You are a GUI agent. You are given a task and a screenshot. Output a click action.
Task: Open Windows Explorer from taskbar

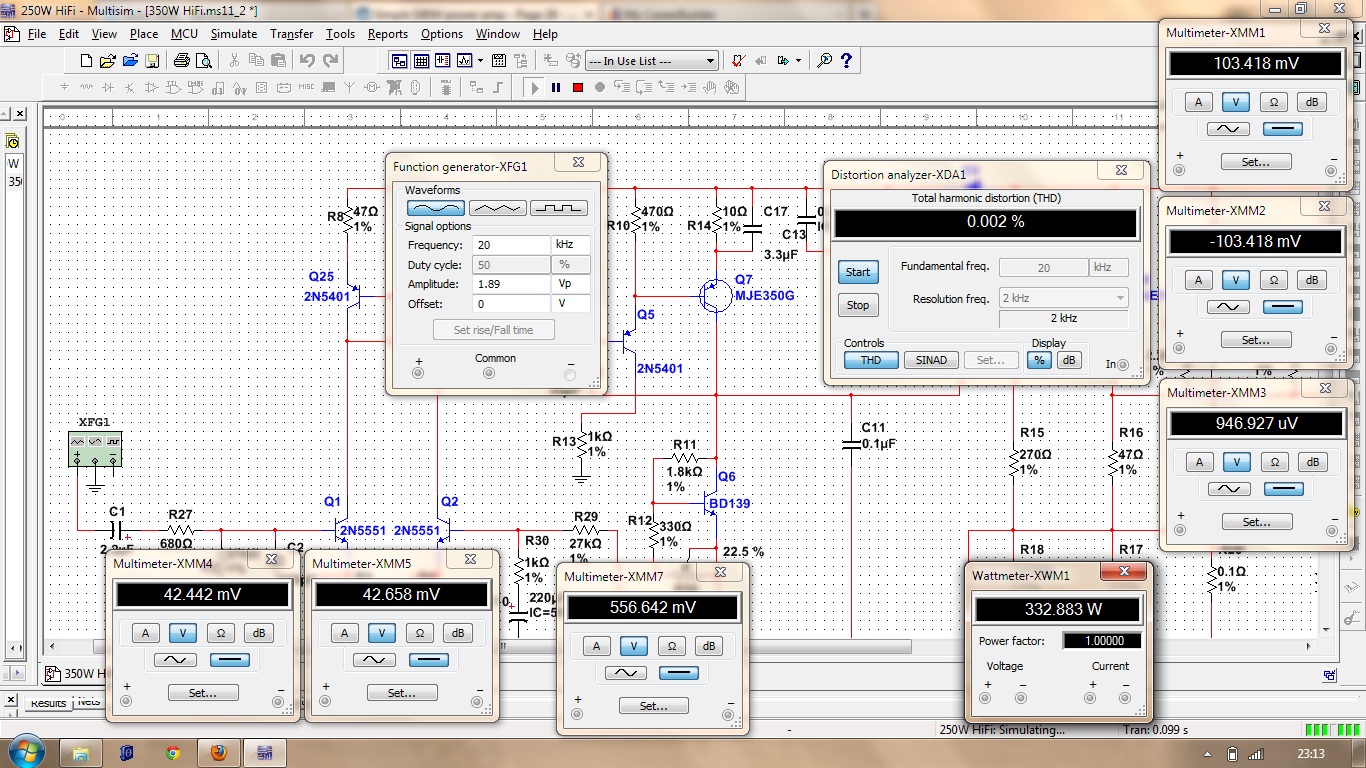click(81, 752)
